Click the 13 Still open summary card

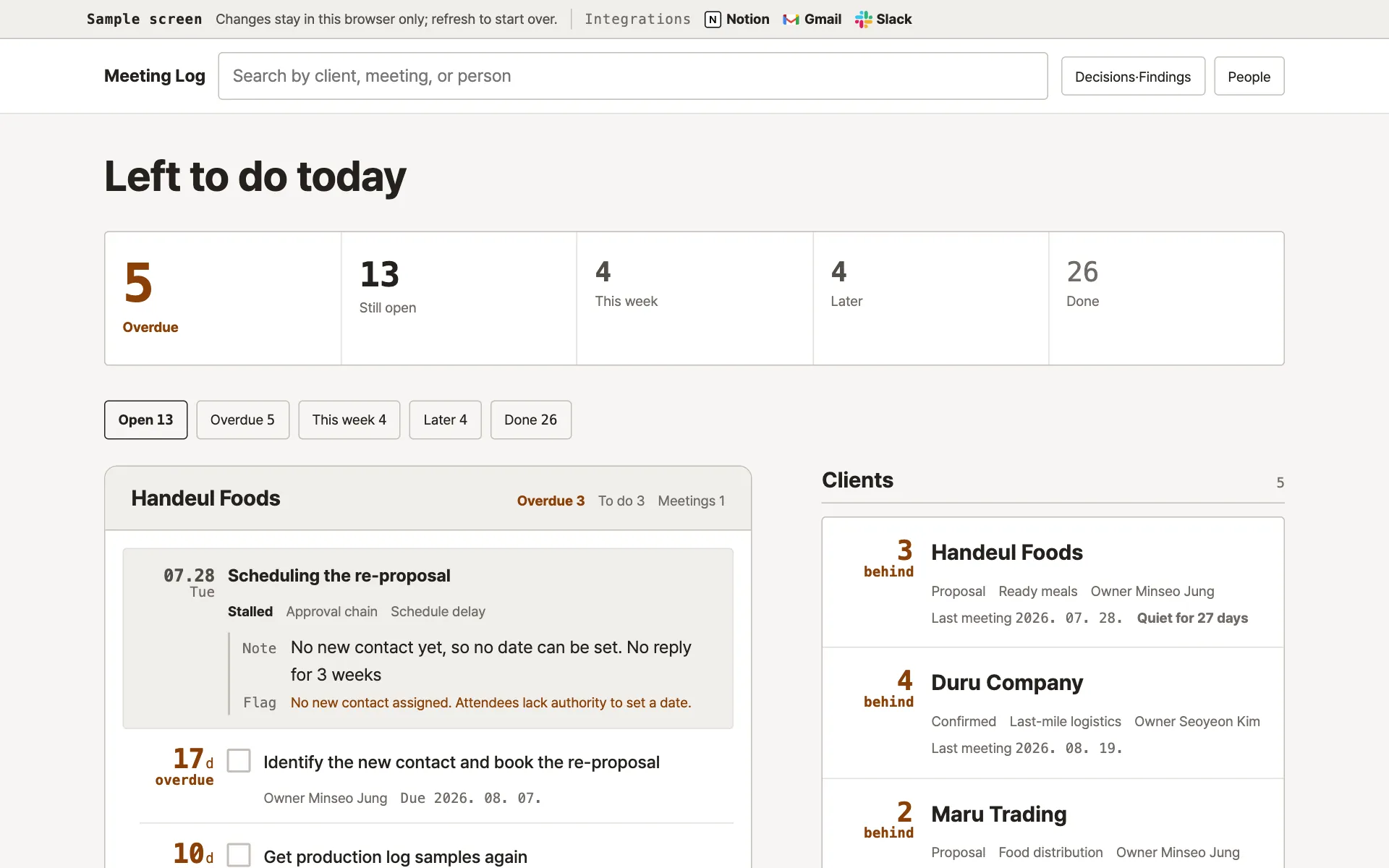(459, 298)
